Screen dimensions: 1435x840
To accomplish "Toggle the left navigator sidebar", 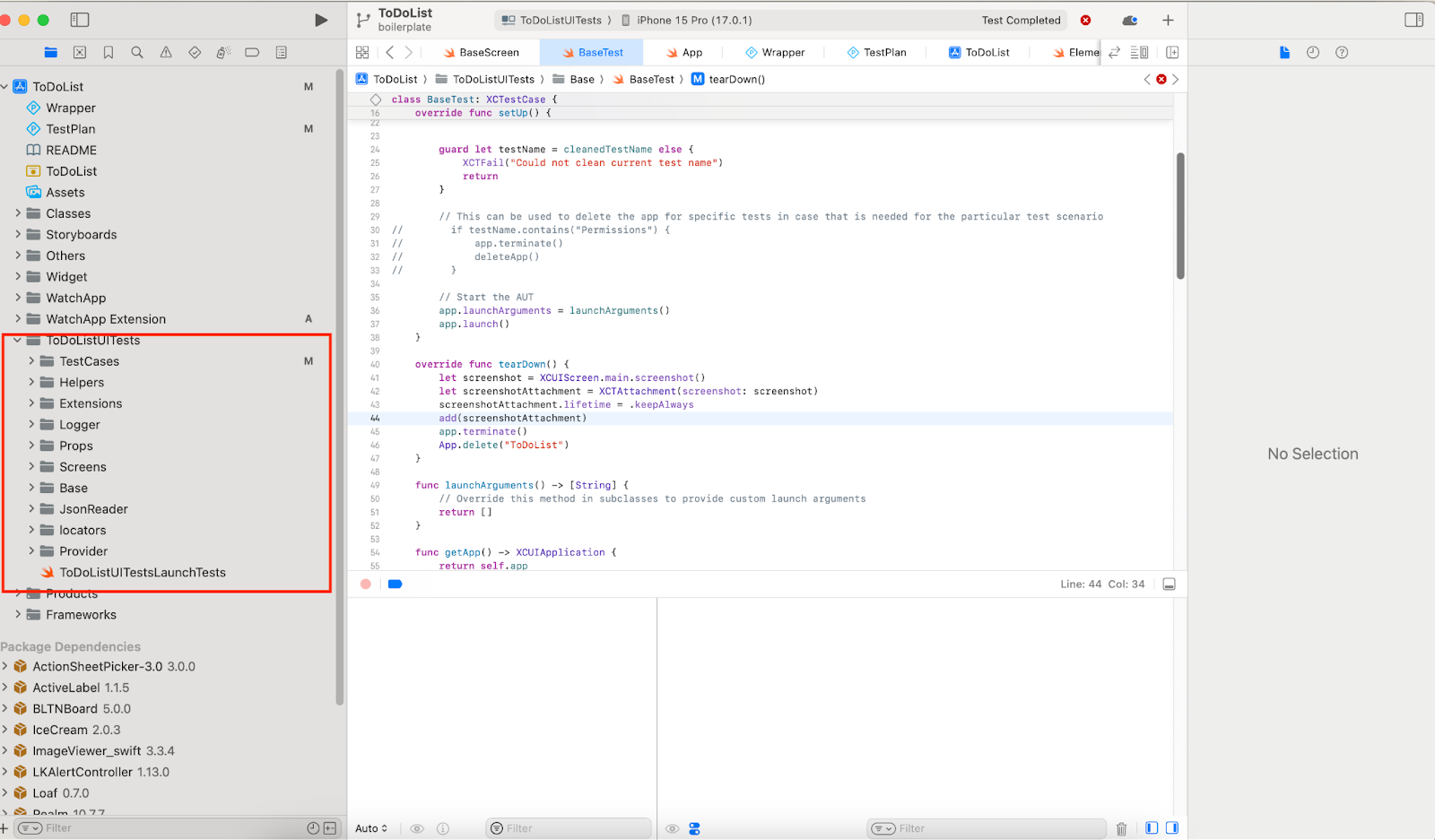I will tap(80, 20).
